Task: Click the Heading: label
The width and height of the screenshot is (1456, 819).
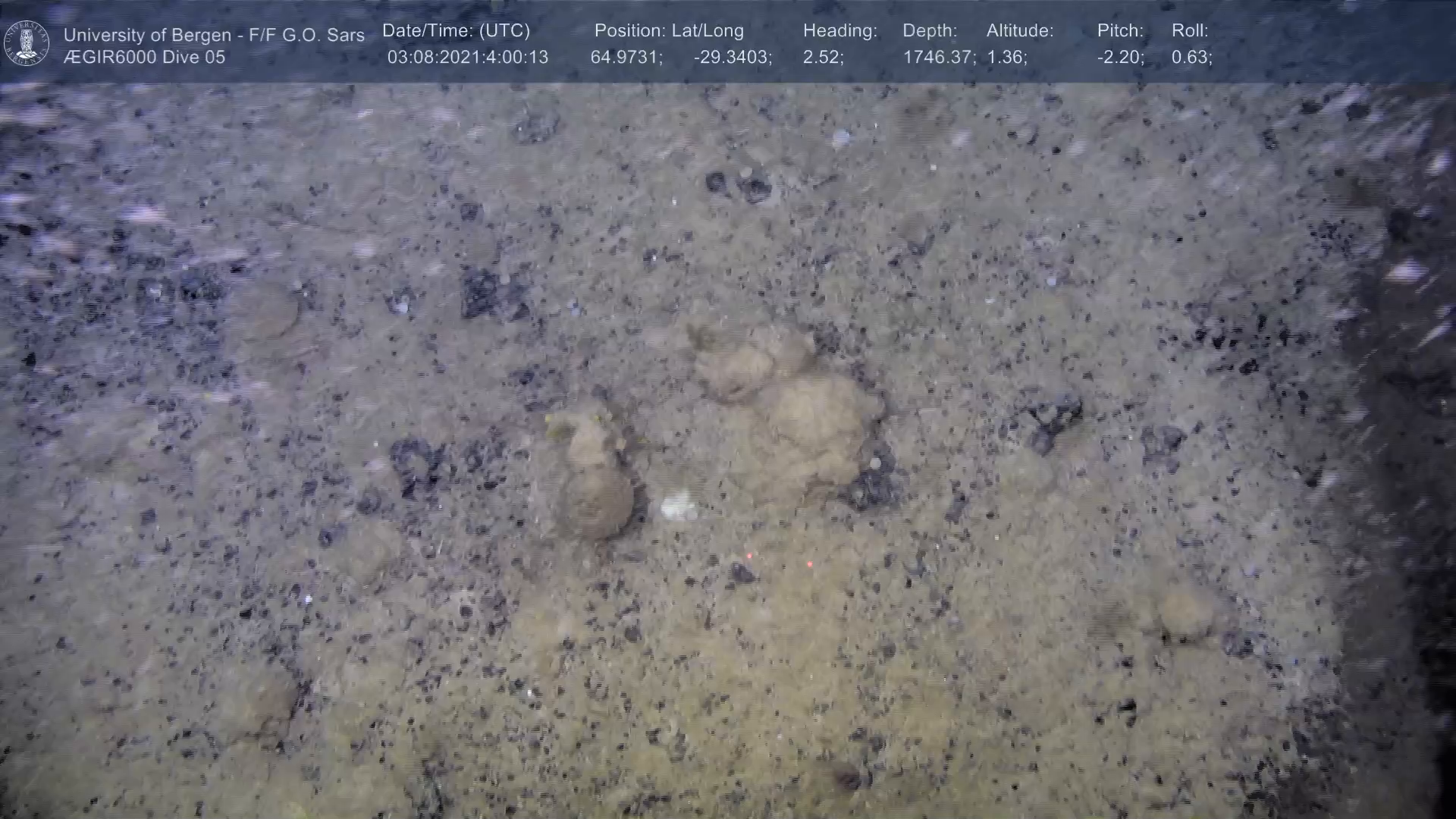Action: (839, 31)
